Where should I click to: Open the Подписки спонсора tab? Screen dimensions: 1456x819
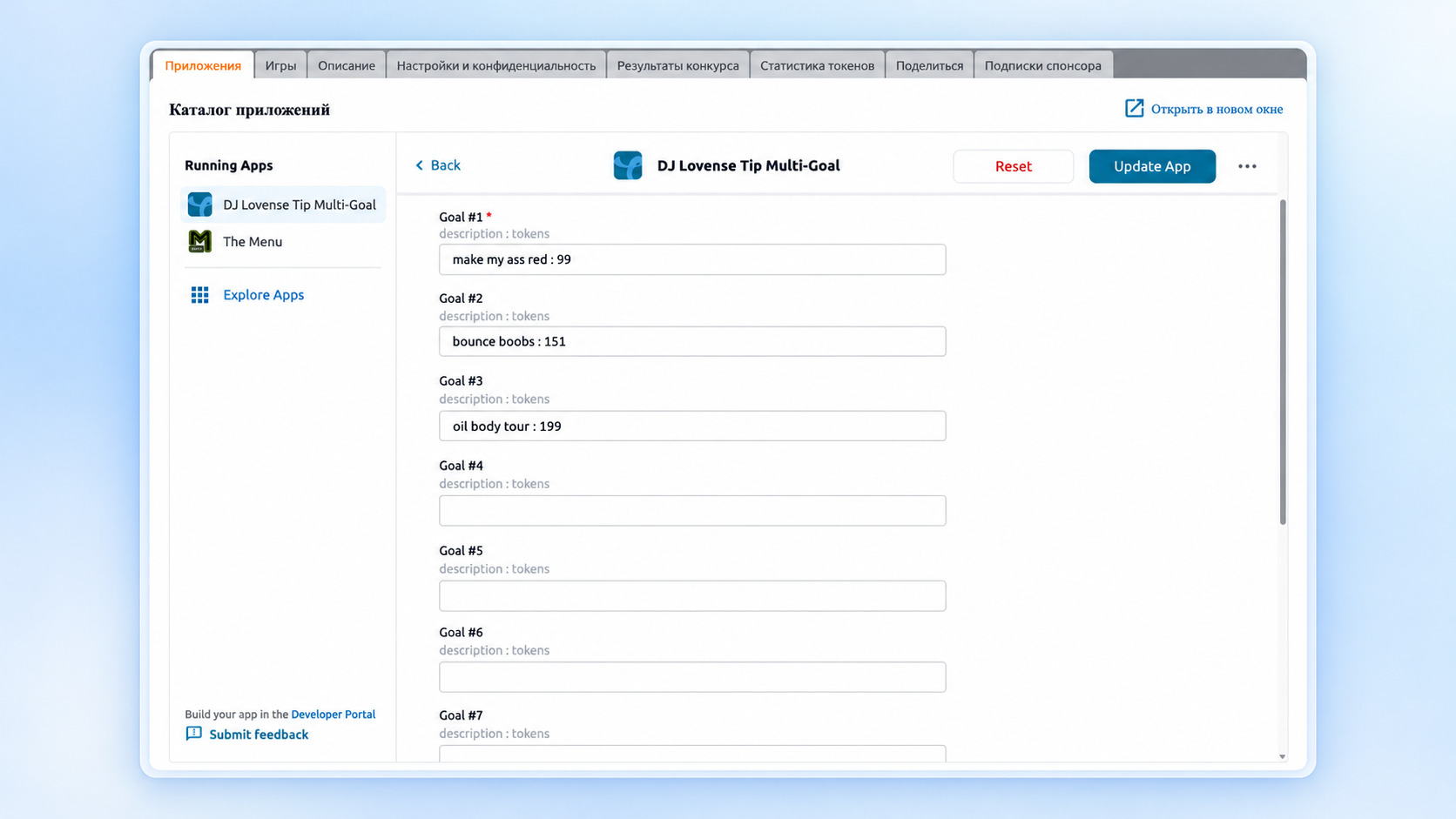(1043, 65)
